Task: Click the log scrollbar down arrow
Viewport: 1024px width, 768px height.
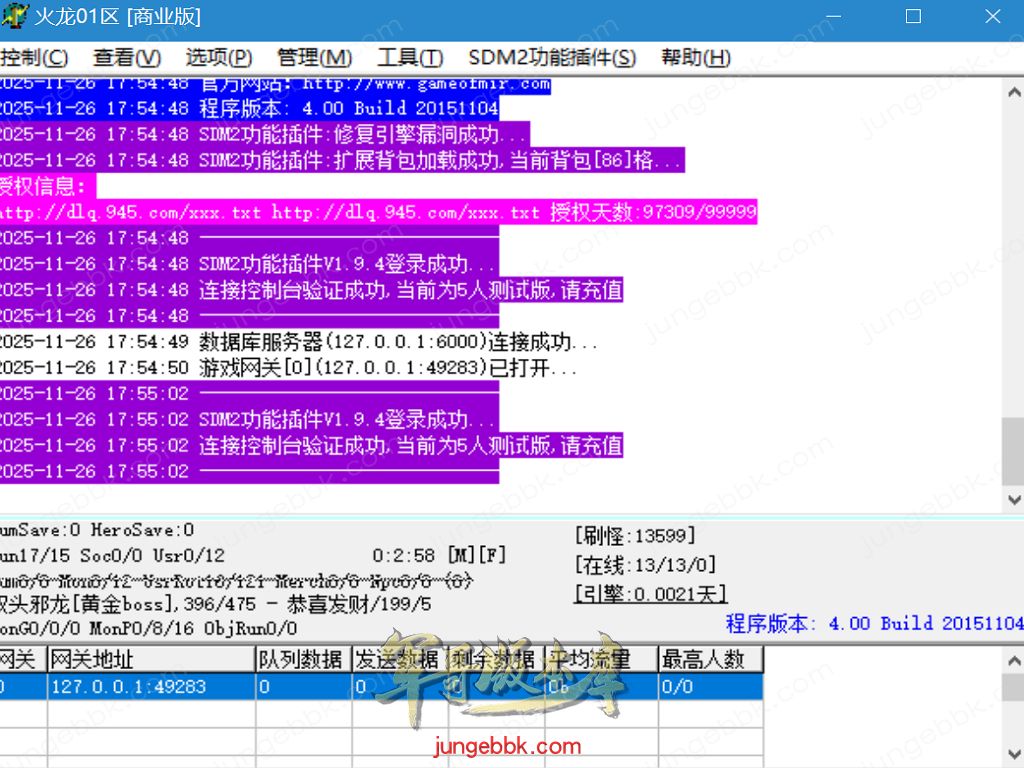Action: click(1012, 499)
